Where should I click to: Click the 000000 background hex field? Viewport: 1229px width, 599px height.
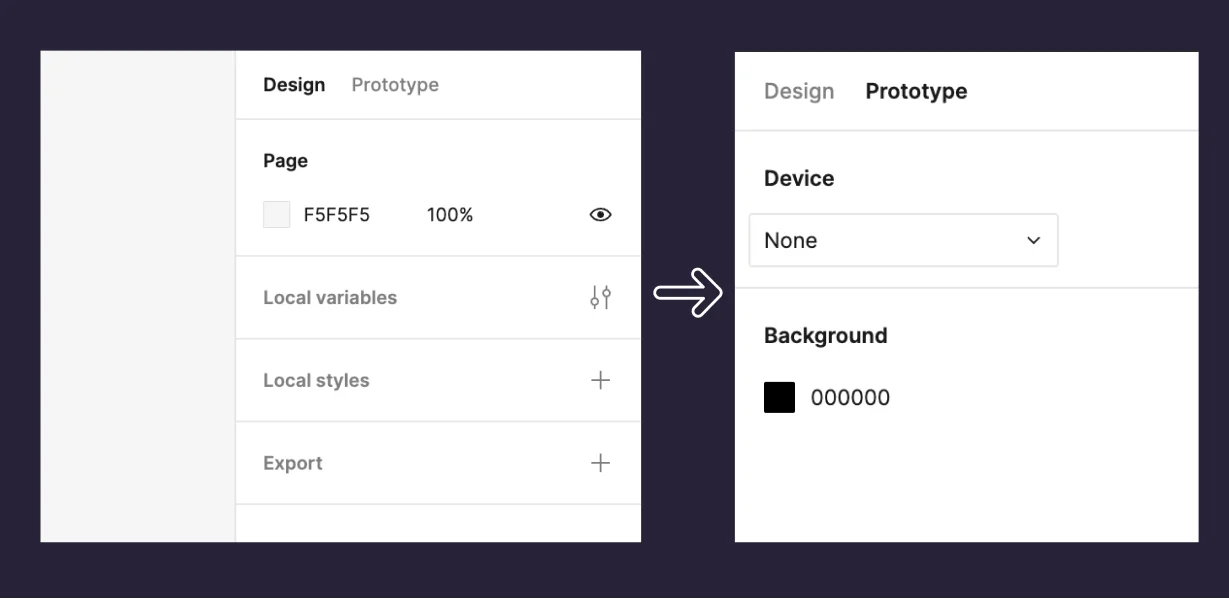[x=850, y=397]
